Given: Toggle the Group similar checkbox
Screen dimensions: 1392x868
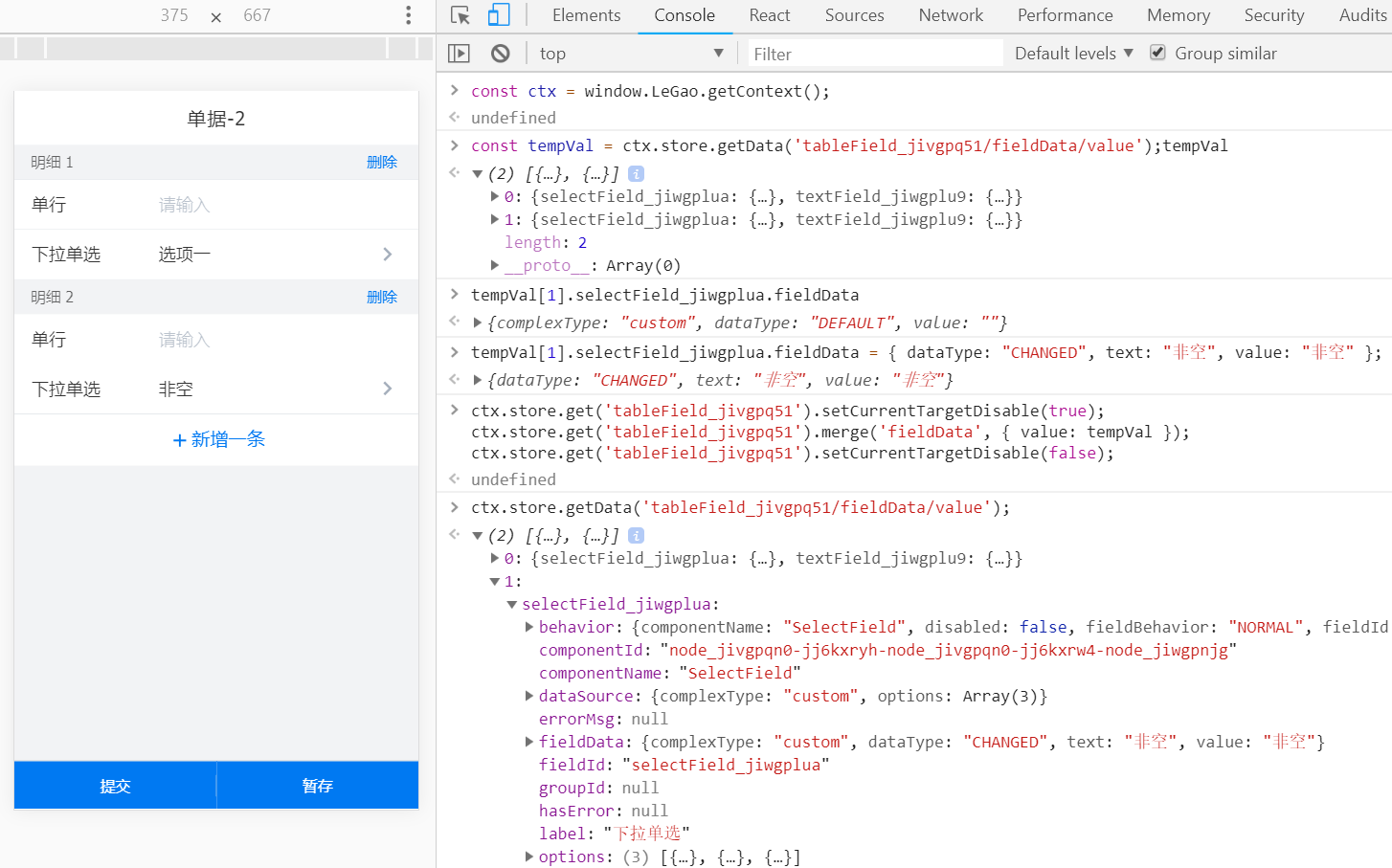Looking at the screenshot, I should pos(1158,53).
